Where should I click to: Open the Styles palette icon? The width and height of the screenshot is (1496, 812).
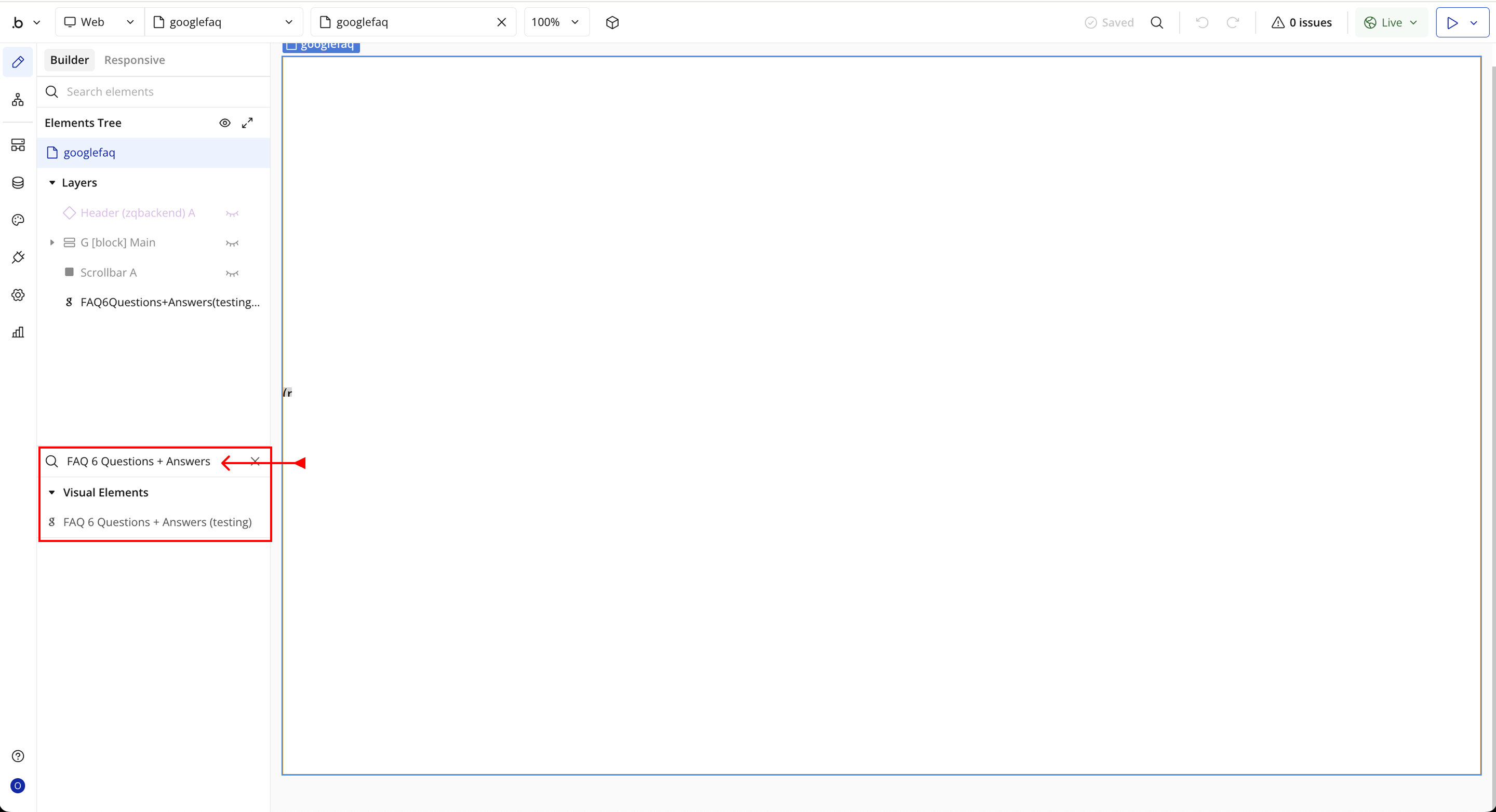coord(18,220)
